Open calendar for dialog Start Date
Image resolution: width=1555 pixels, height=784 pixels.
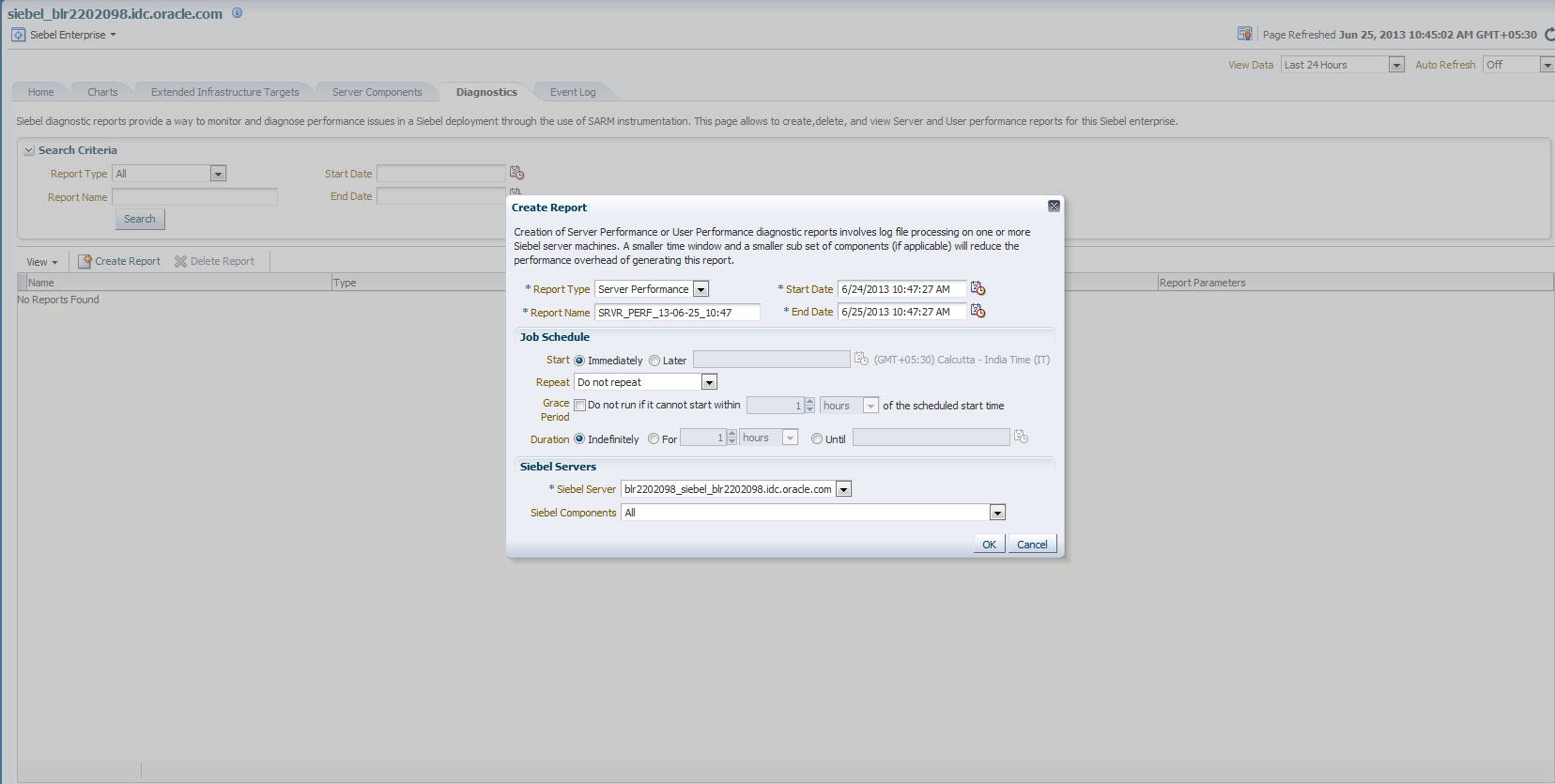[978, 288]
